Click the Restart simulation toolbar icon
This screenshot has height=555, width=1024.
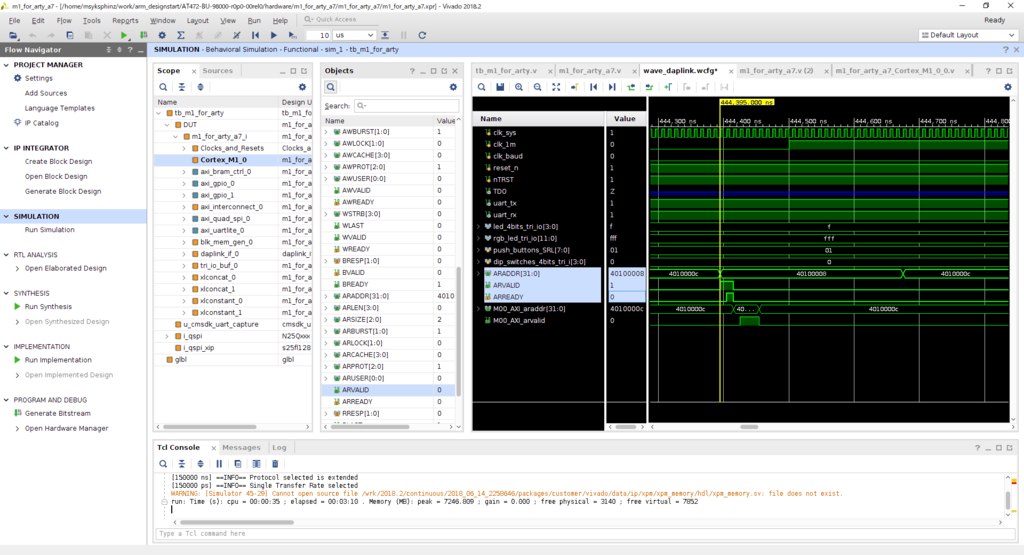click(x=255, y=35)
